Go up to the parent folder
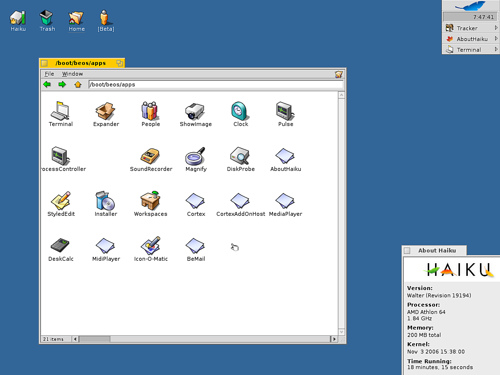 (x=78, y=84)
